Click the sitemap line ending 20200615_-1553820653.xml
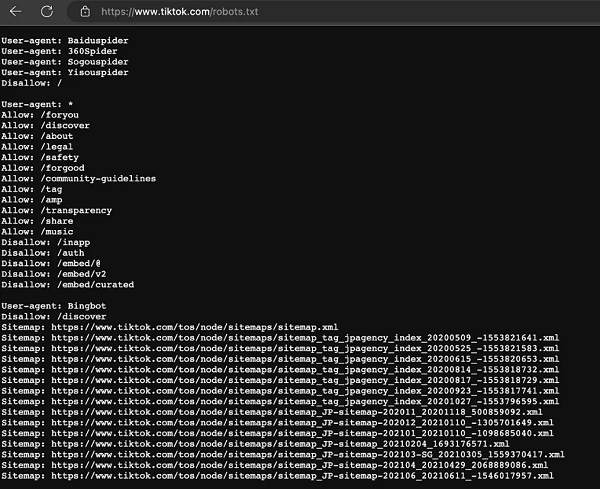The width and height of the screenshot is (600, 489). [x=280, y=359]
